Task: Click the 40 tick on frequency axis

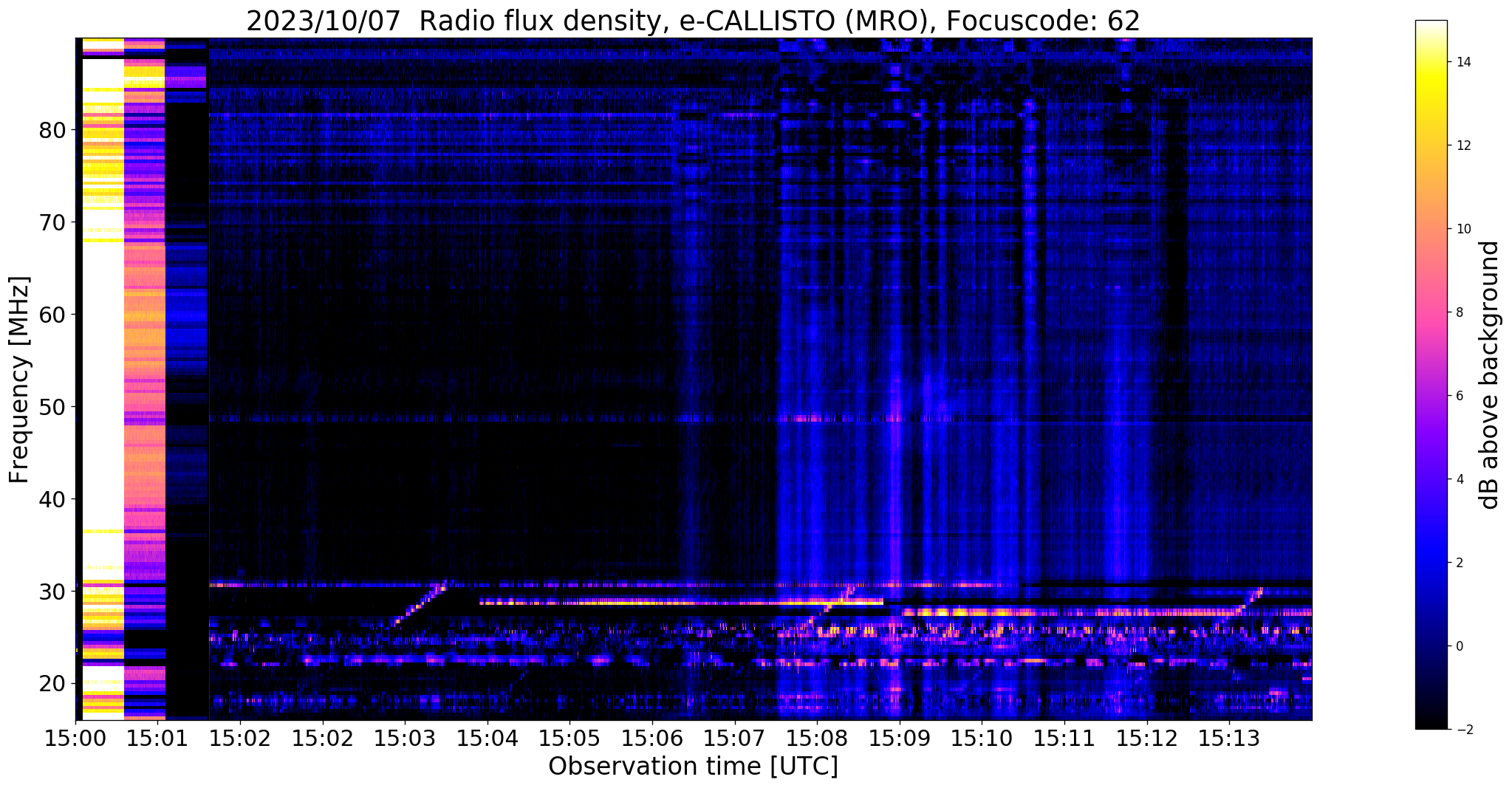Action: [x=52, y=499]
